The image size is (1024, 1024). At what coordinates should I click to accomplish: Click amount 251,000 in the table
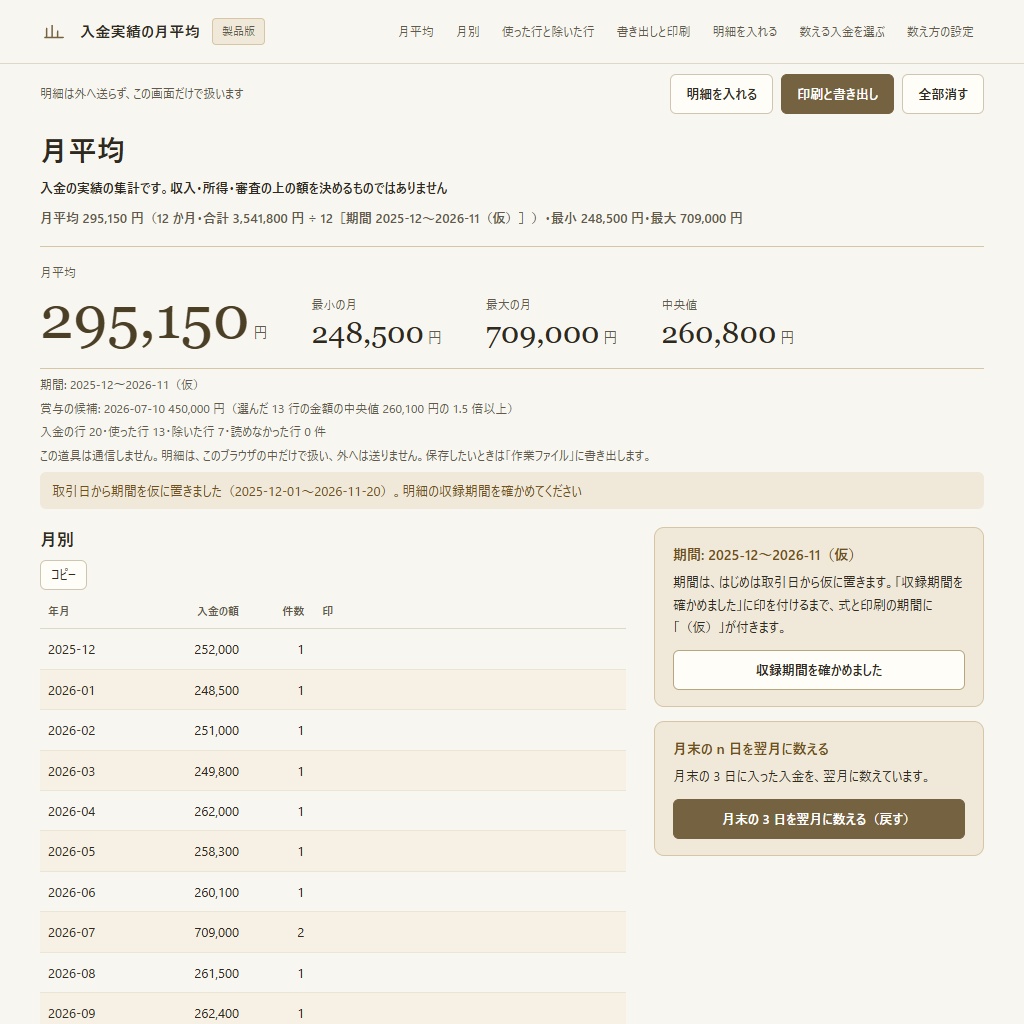click(216, 730)
